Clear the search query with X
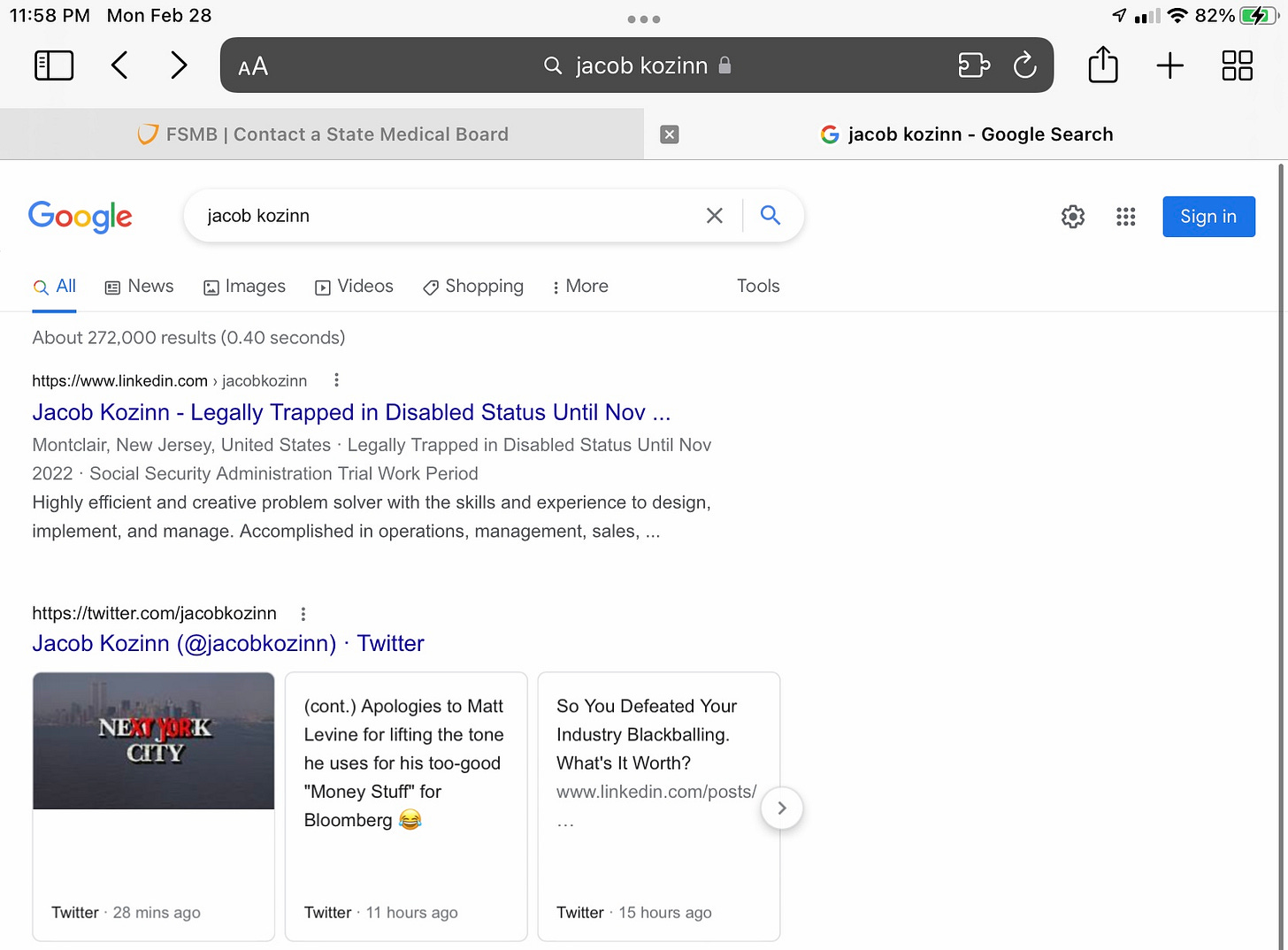This screenshot has height=950, width=1288. [715, 216]
